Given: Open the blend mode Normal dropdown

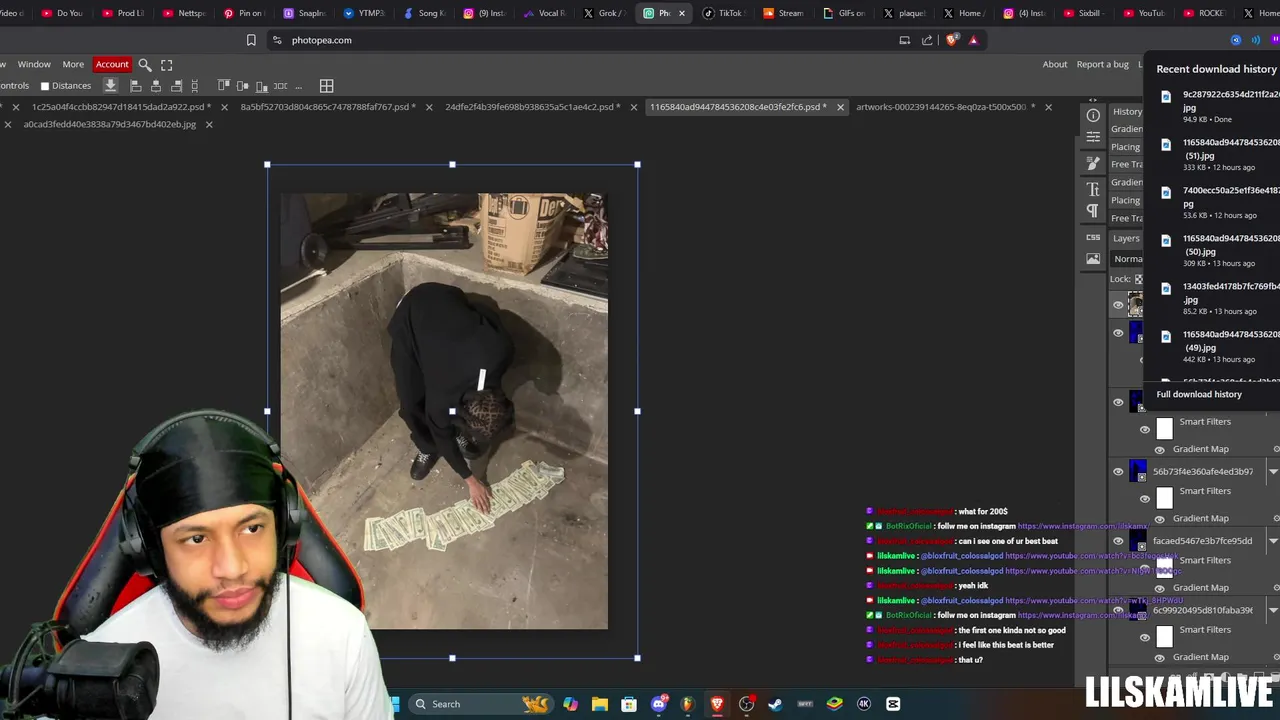Looking at the screenshot, I should click(x=1128, y=259).
